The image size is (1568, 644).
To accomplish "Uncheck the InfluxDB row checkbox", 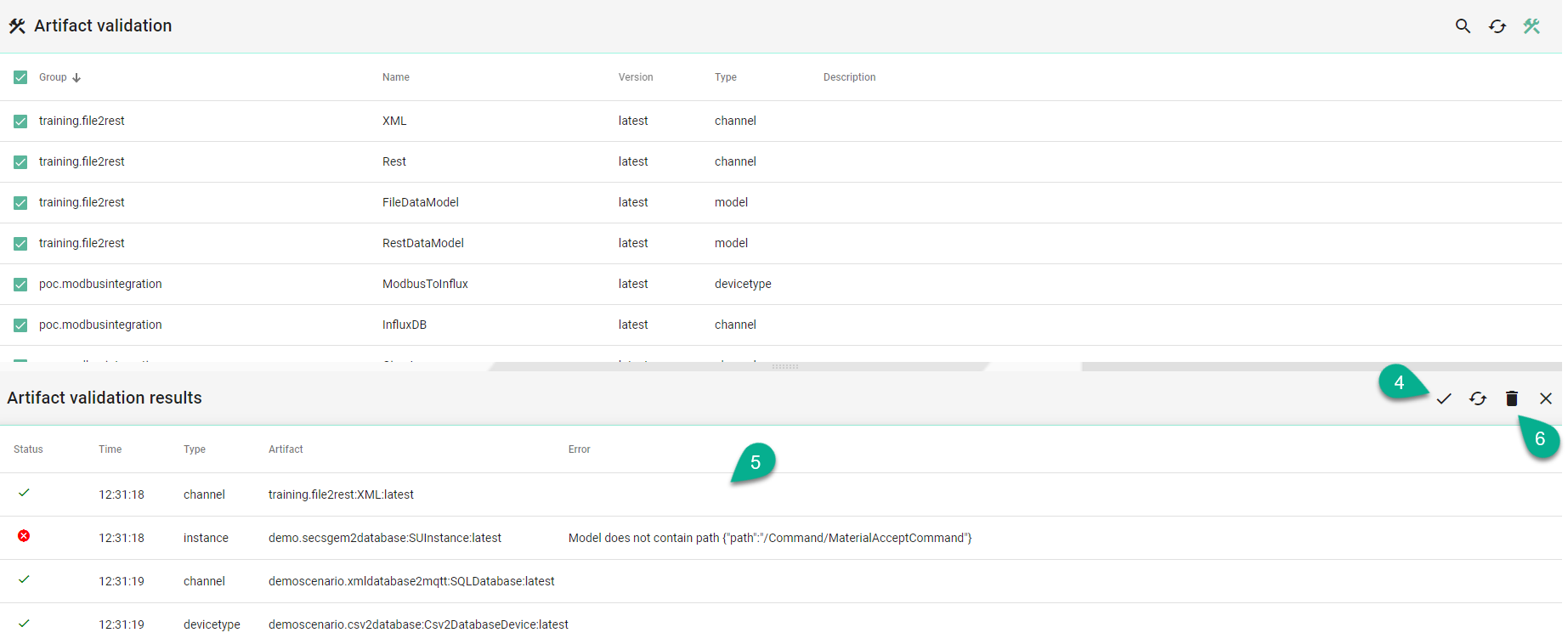I will tap(20, 325).
